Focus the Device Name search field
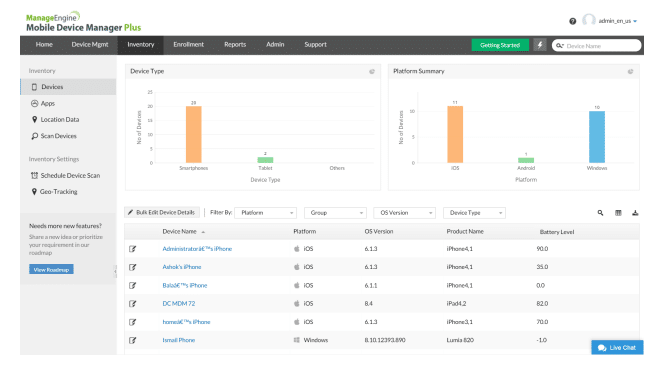The height and width of the screenshot is (383, 664). pos(597,45)
